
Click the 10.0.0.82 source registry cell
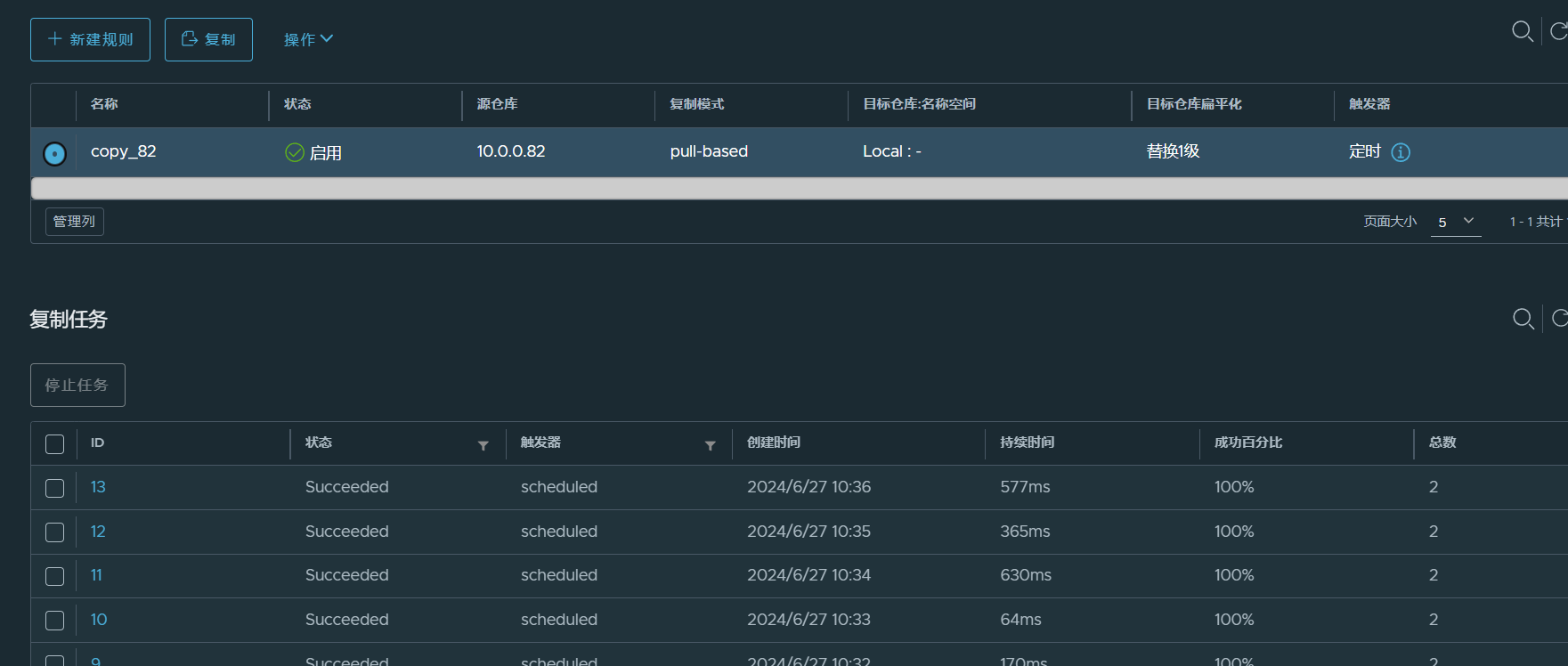(x=511, y=151)
